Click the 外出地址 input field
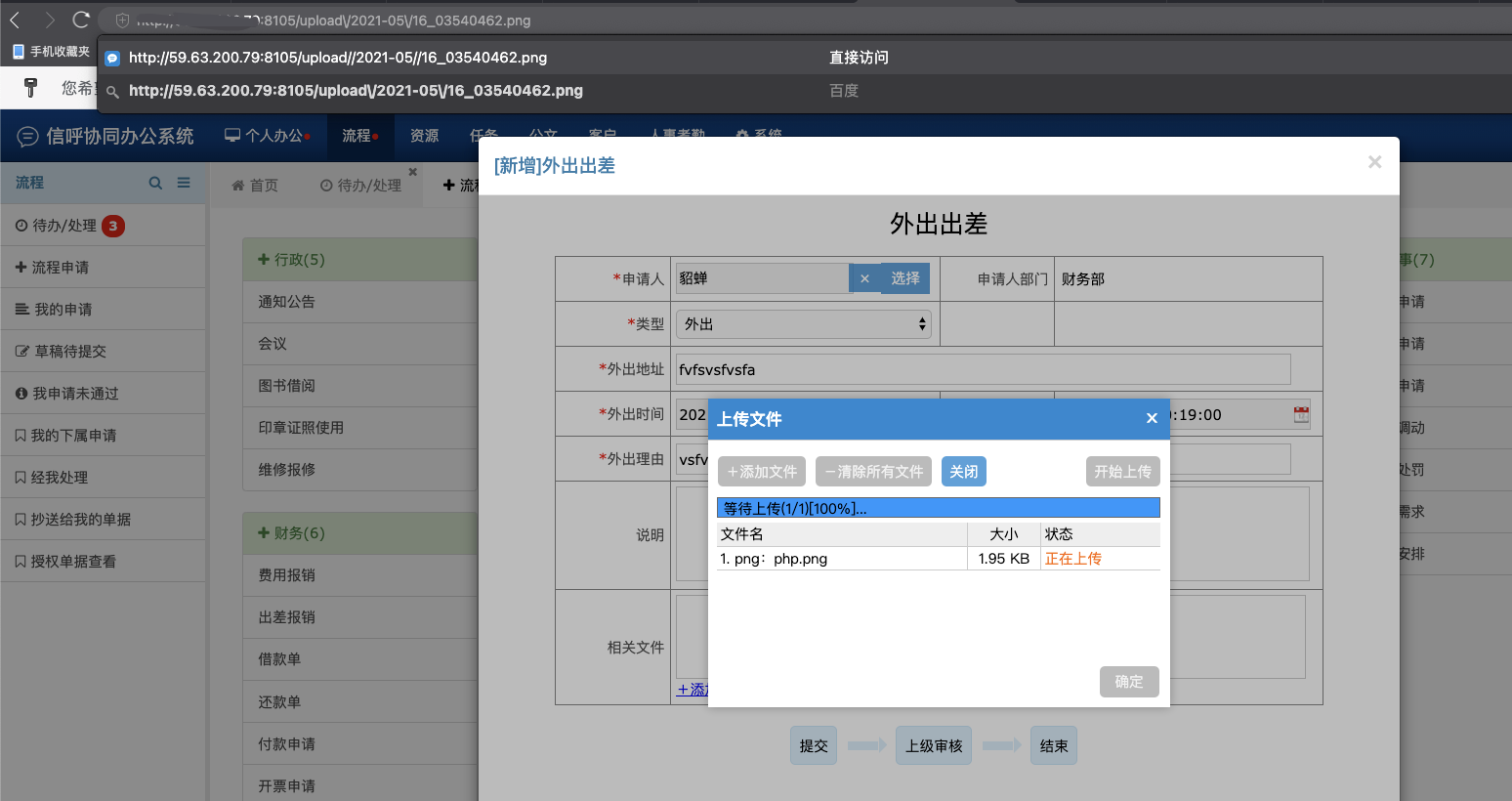Viewport: 1512px width, 801px height. click(982, 369)
